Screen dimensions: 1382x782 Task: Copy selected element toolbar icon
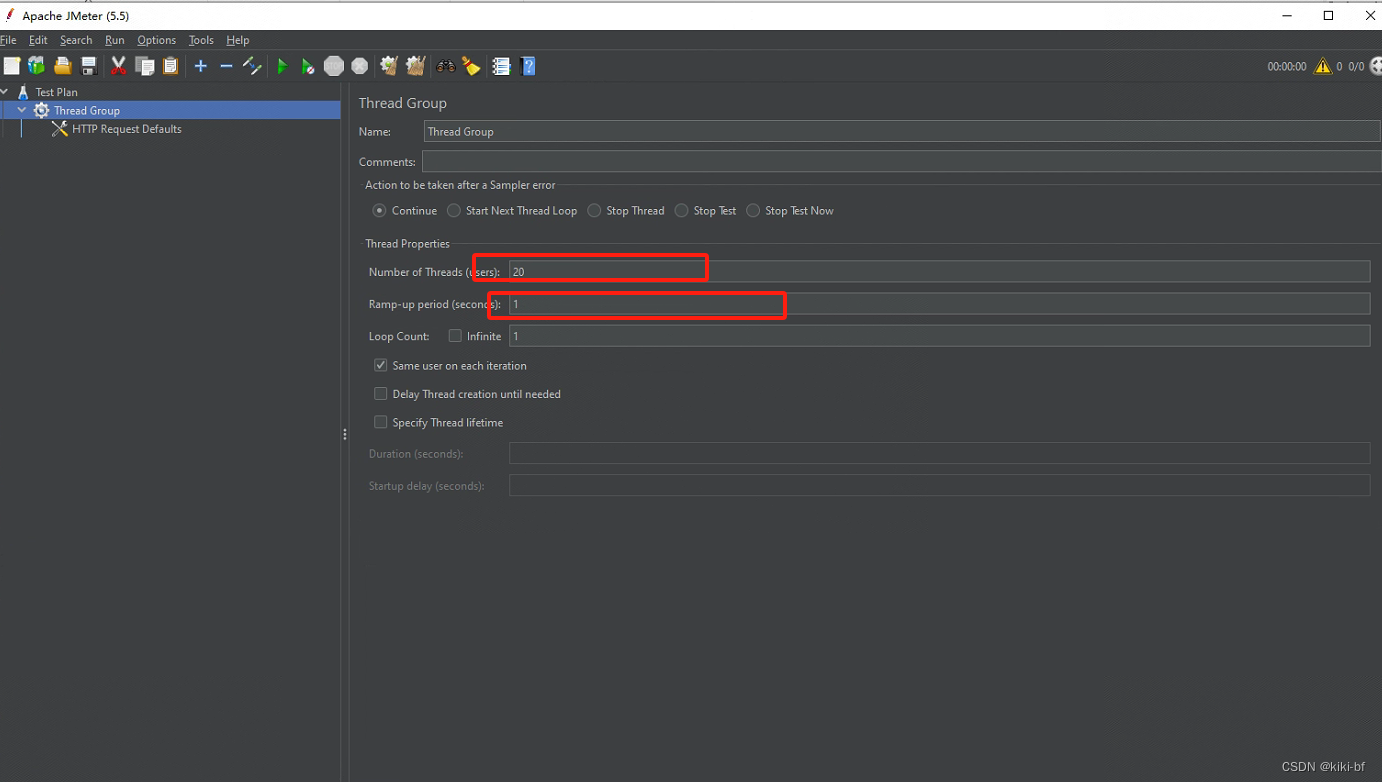pos(145,66)
